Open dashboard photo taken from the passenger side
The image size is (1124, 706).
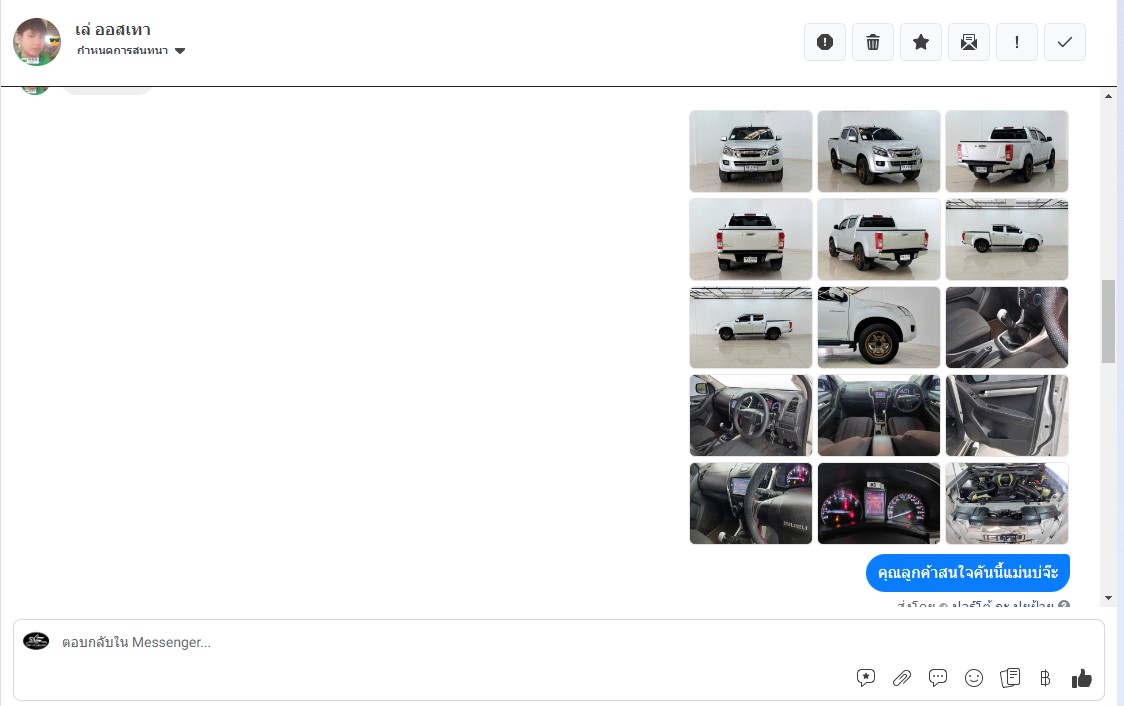tap(751, 416)
